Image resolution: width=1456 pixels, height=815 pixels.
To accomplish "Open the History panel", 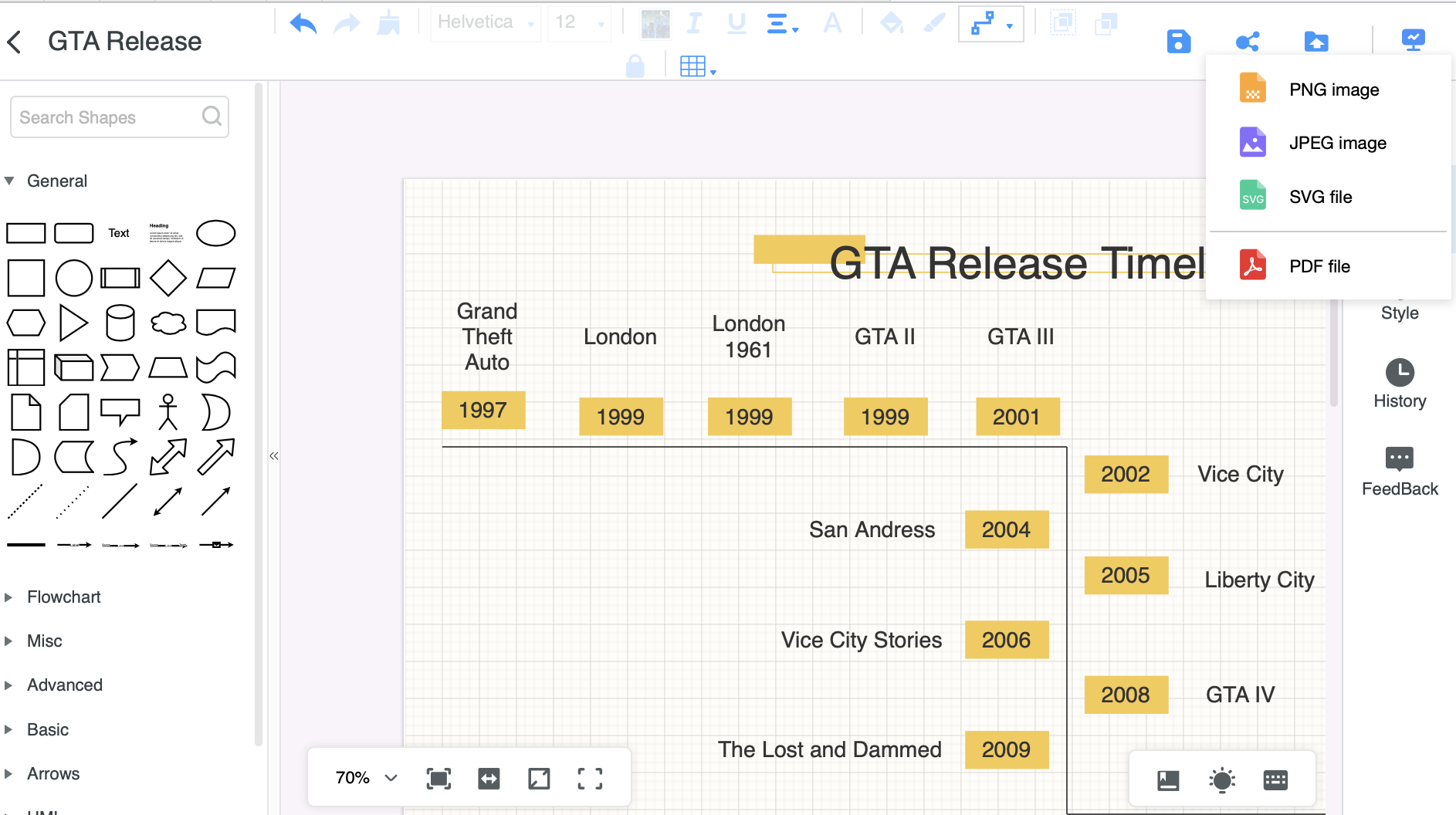I will click(1400, 384).
